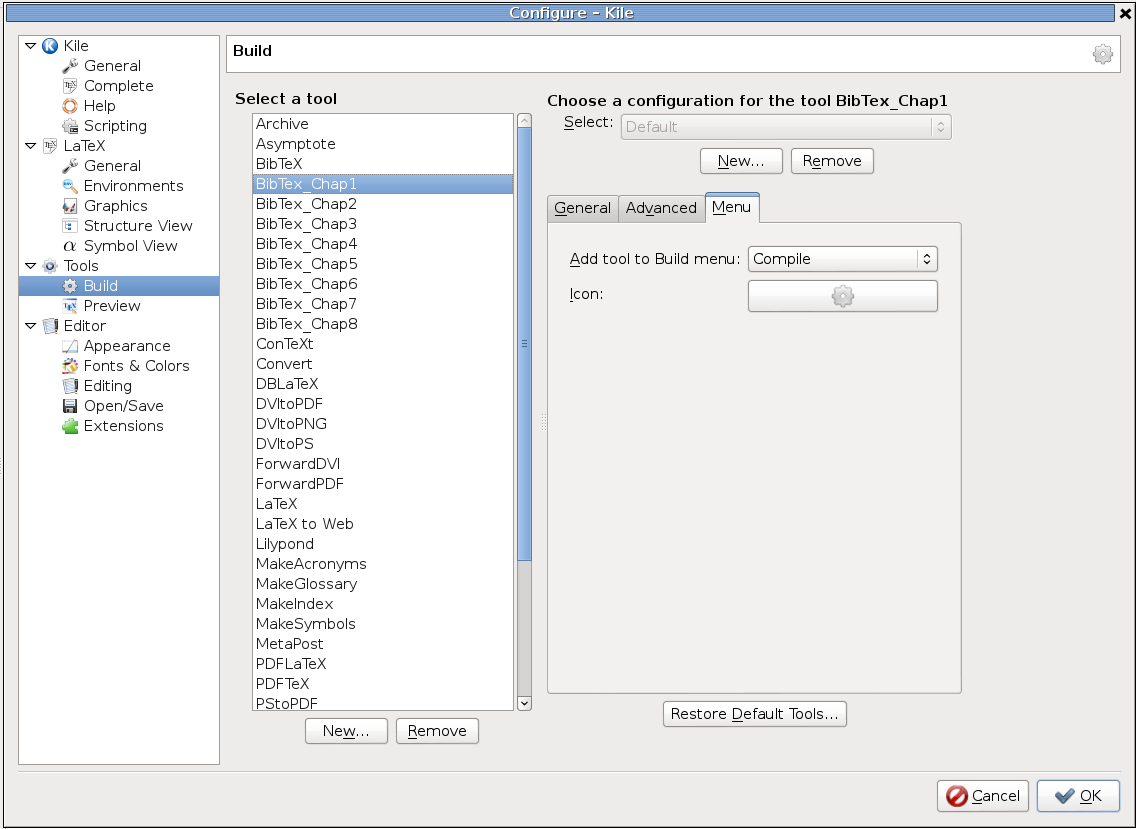The image size is (1136, 829).
Task: Select MakeGlossary in the tool list
Action: click(x=383, y=584)
